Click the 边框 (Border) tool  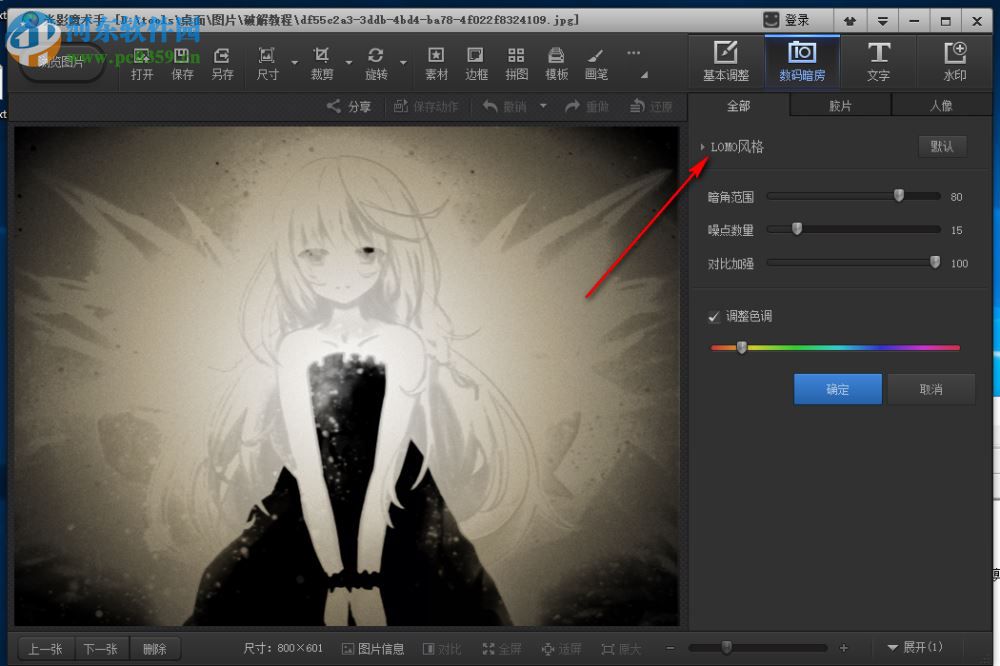tap(475, 61)
